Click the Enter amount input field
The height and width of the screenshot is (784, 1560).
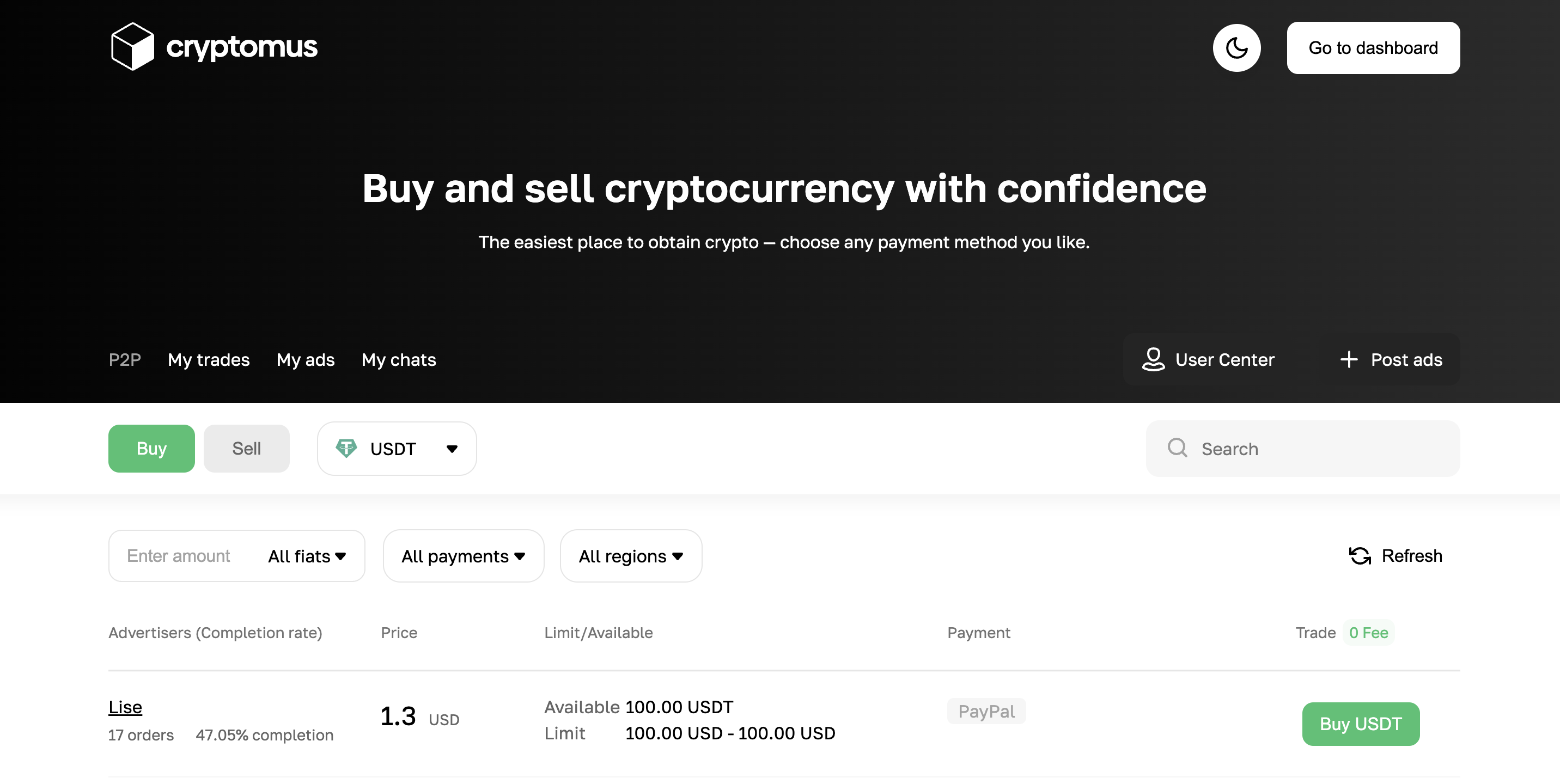pos(179,556)
